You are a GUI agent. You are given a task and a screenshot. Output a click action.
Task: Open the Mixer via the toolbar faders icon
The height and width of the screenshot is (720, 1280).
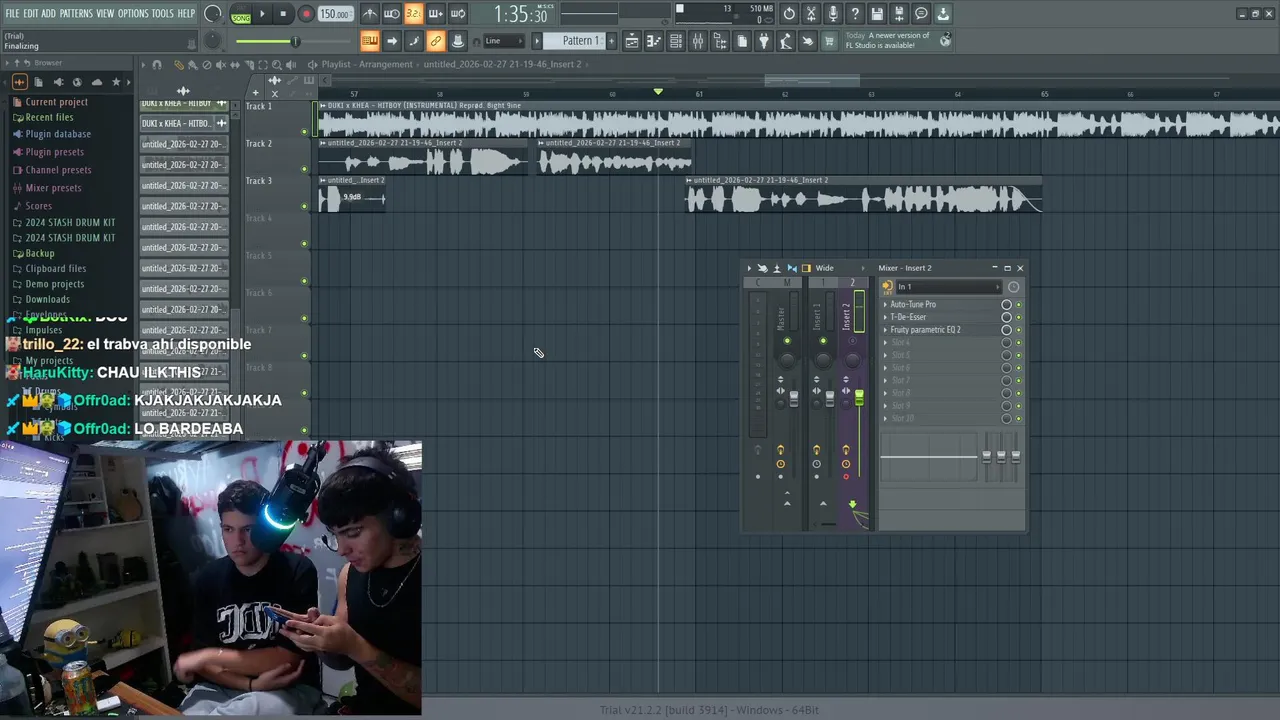698,41
